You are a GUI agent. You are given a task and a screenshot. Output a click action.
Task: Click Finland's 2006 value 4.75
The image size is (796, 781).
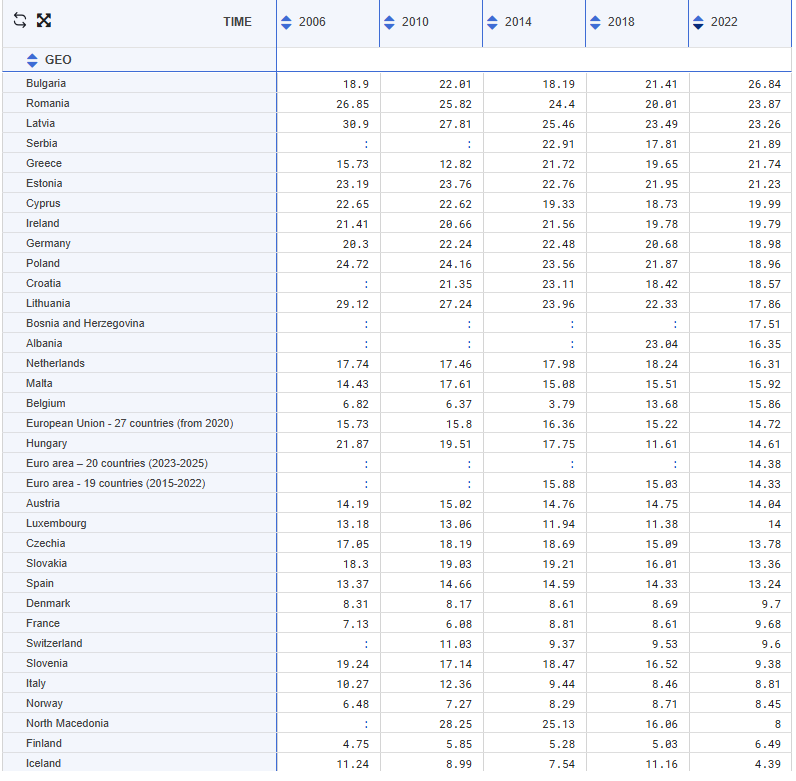[356, 744]
